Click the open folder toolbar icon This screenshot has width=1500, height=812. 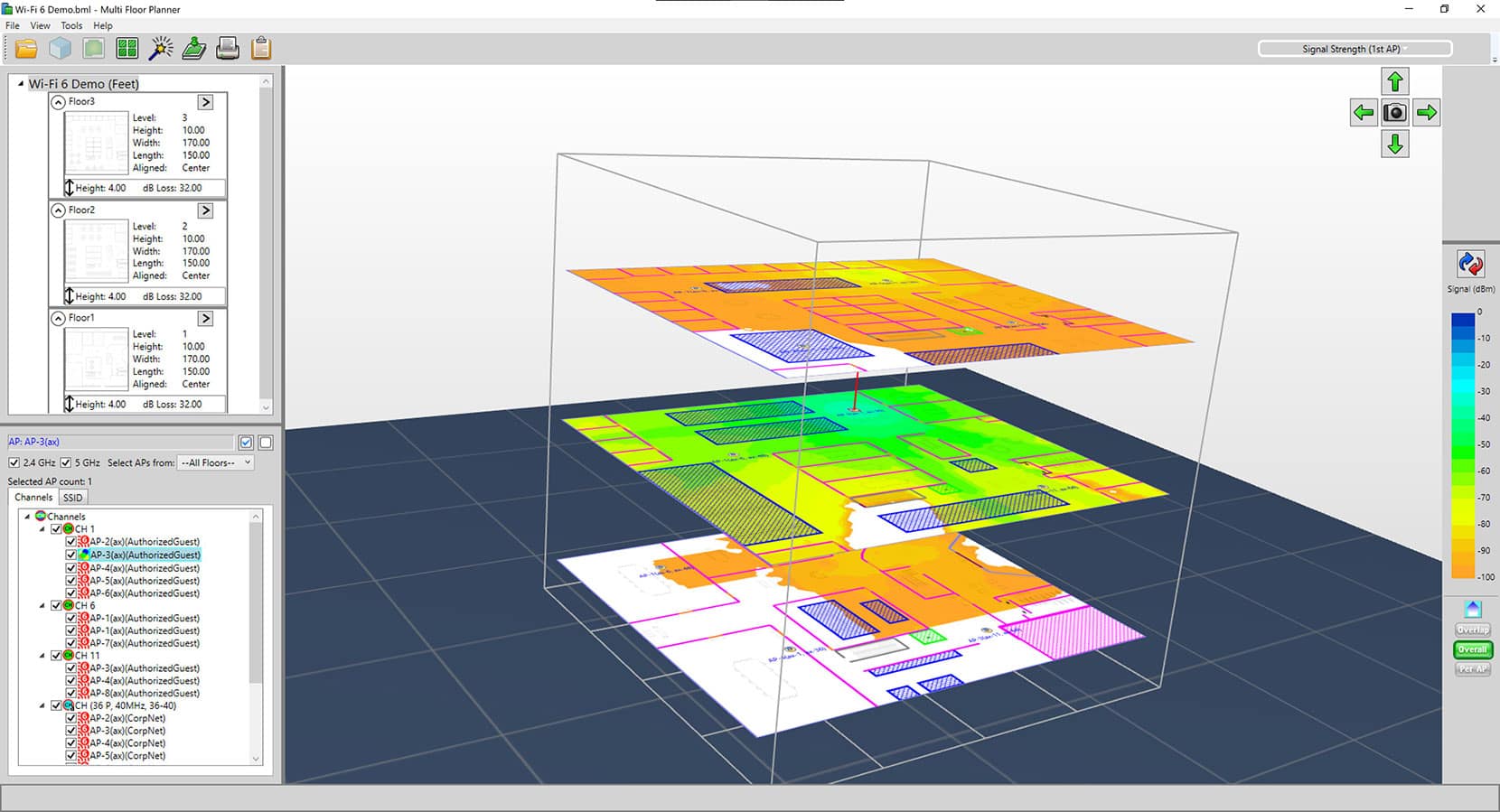tap(26, 49)
